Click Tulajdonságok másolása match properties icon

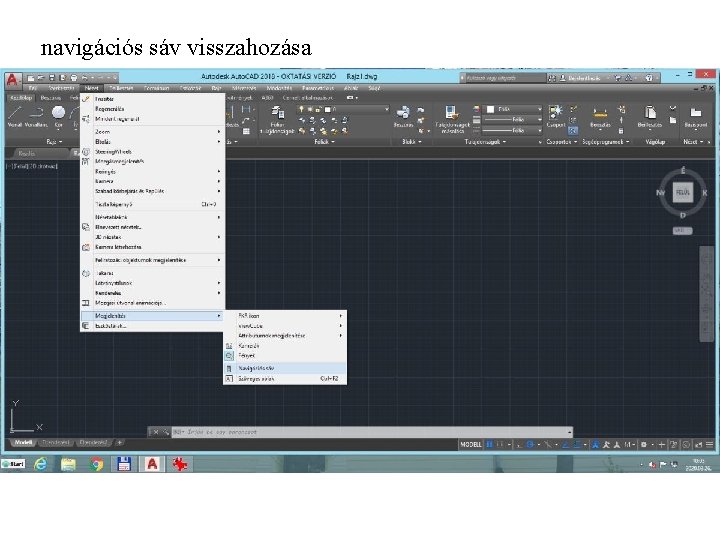tap(452, 119)
